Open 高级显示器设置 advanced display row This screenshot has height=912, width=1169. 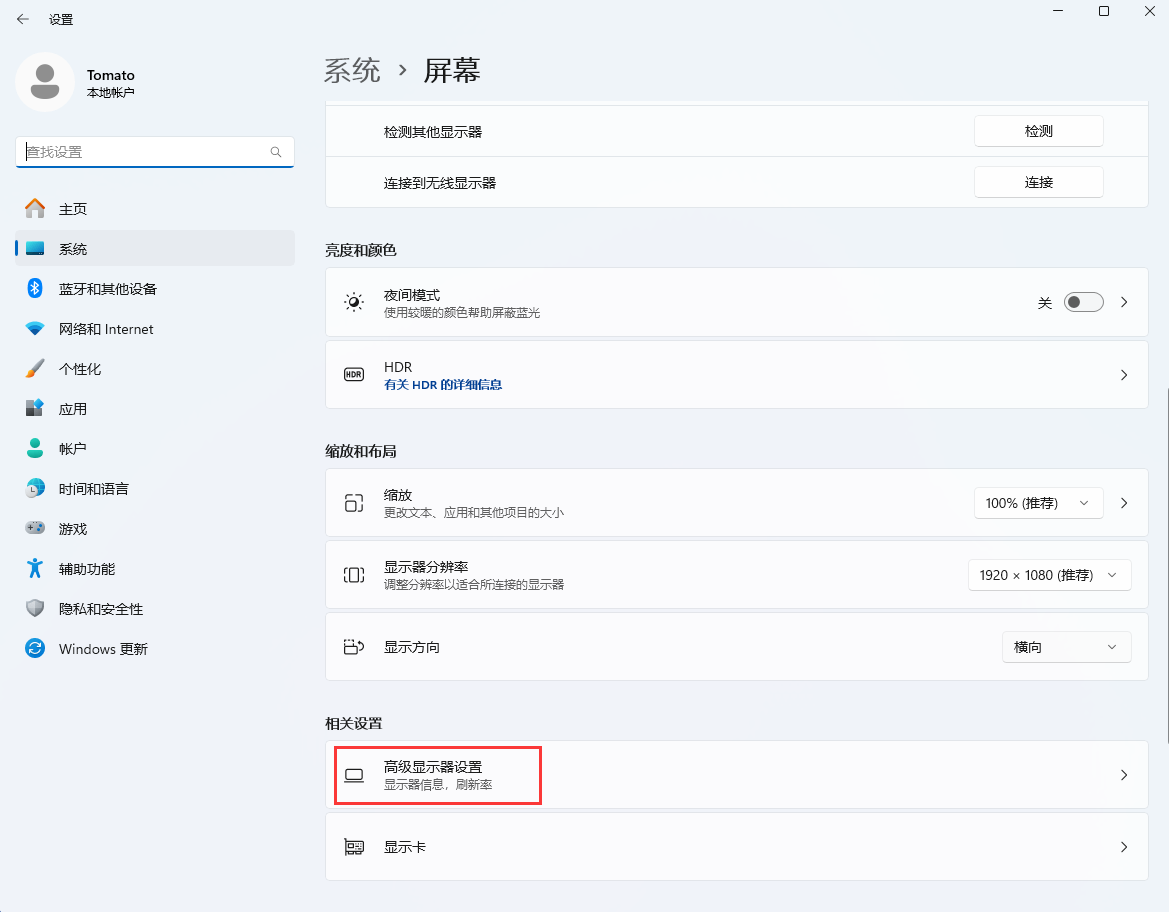(x=736, y=775)
